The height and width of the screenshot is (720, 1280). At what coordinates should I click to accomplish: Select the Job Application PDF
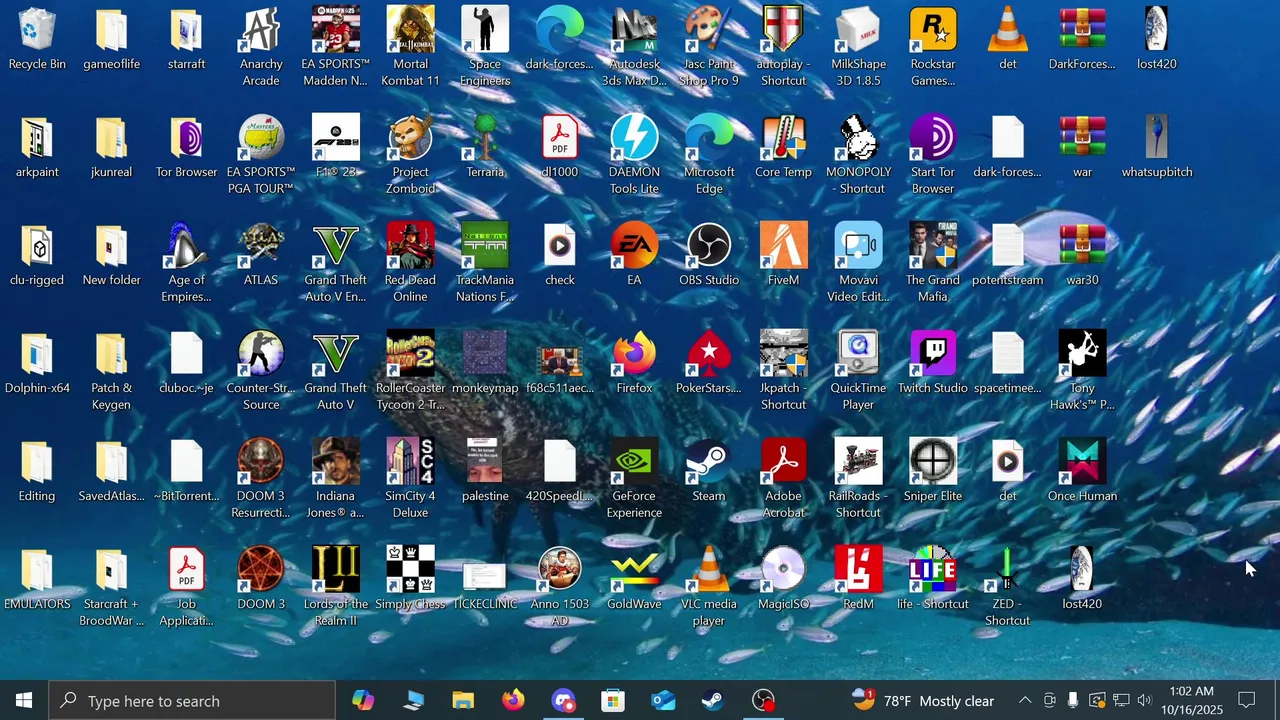(x=186, y=586)
